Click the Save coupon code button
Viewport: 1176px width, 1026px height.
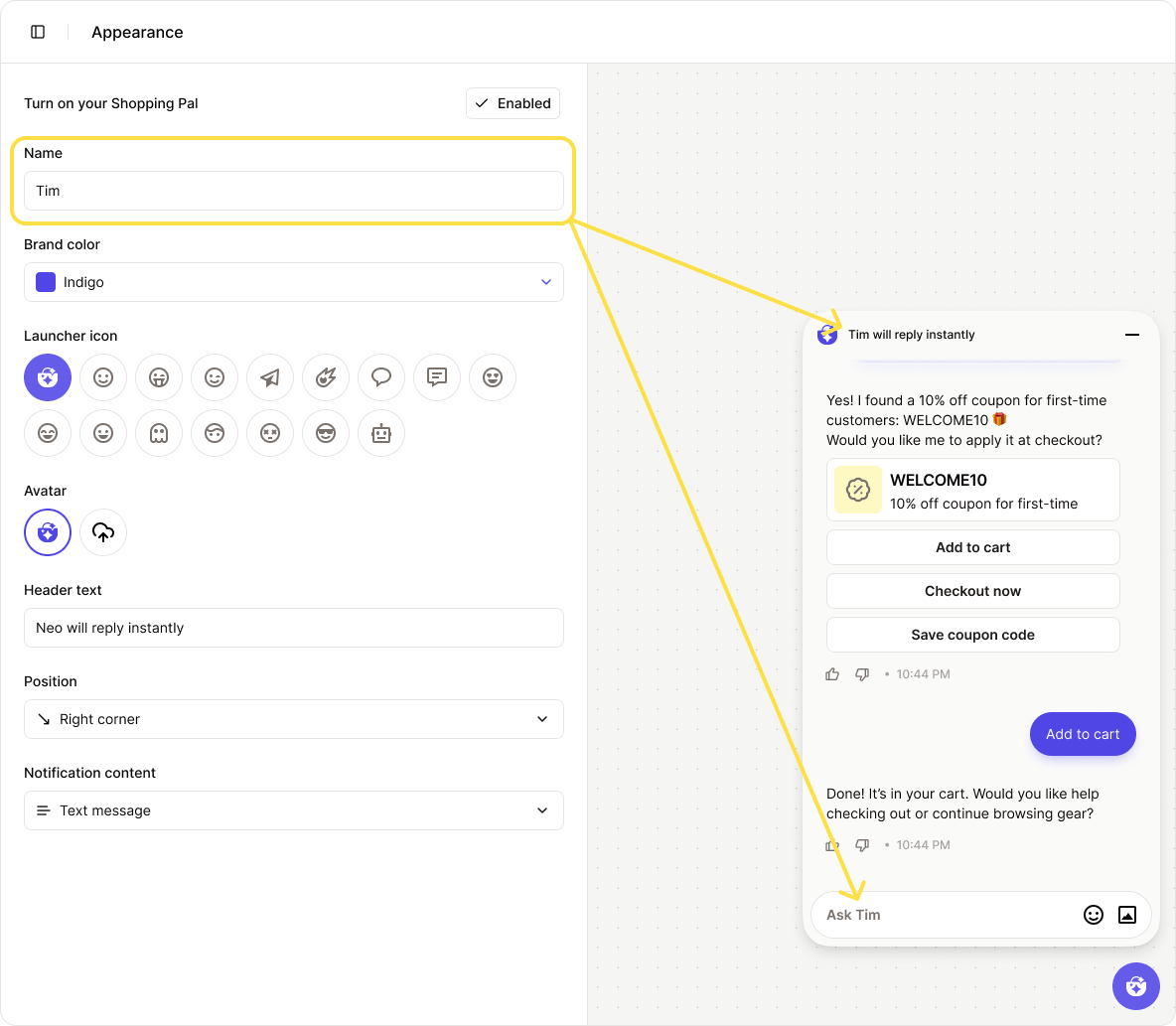[x=972, y=635]
